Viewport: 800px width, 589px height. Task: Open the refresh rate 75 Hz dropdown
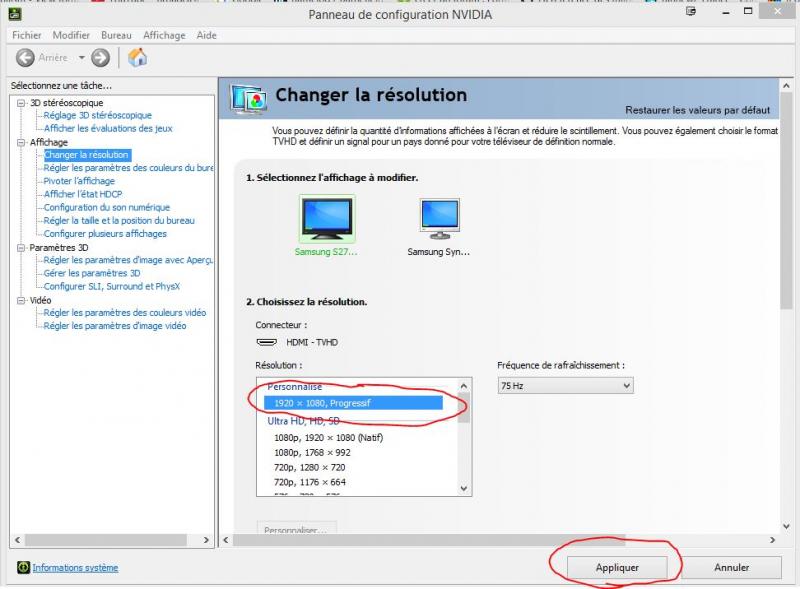pos(565,385)
